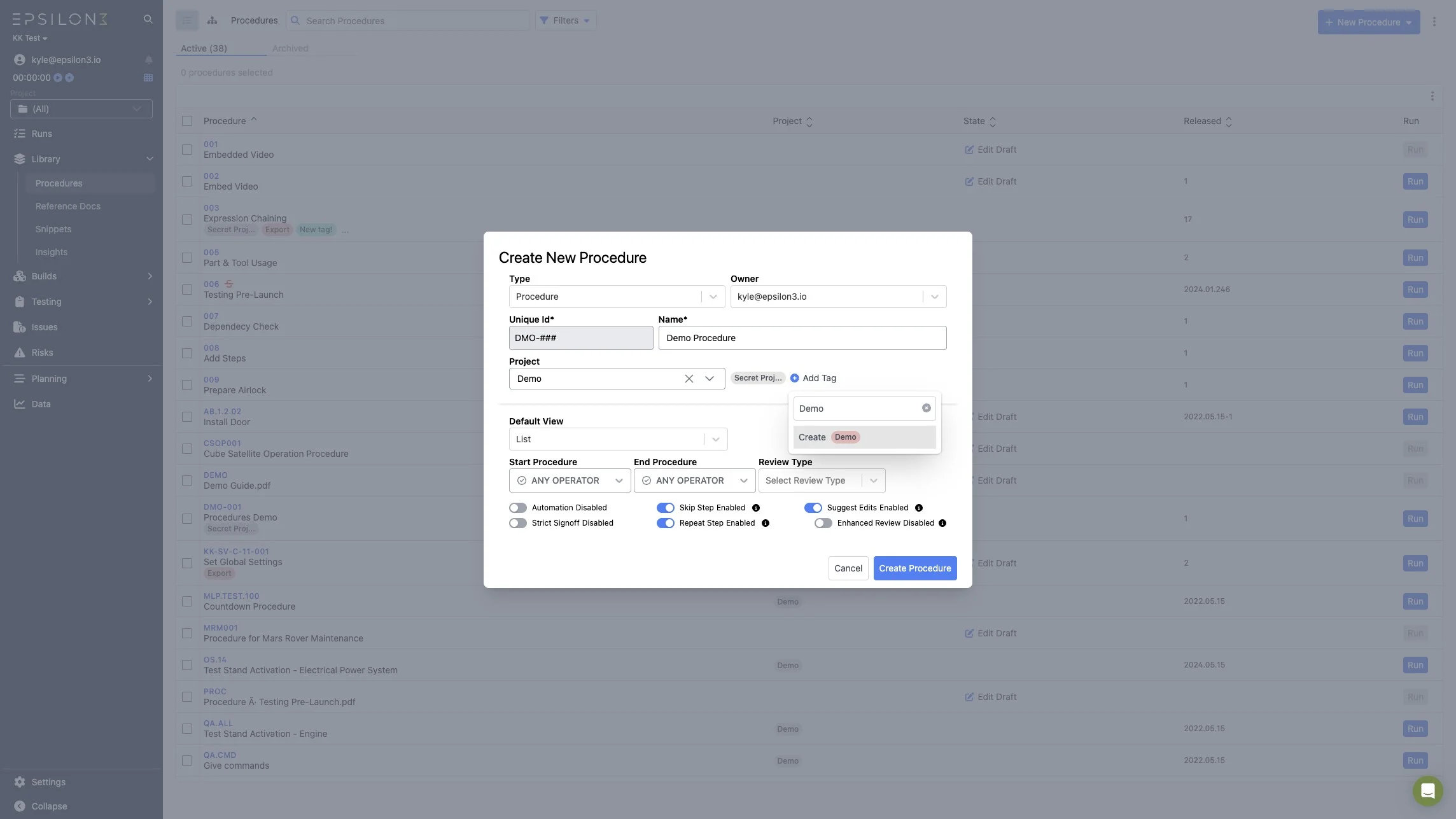
Task: Show info for Skip Step Enabled
Action: point(756,508)
